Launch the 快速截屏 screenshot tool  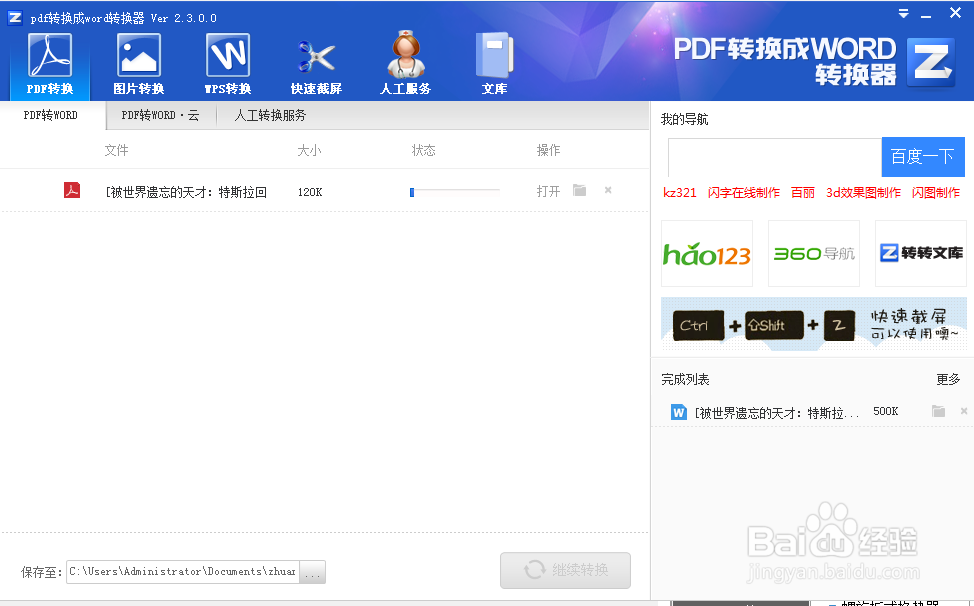click(x=316, y=62)
